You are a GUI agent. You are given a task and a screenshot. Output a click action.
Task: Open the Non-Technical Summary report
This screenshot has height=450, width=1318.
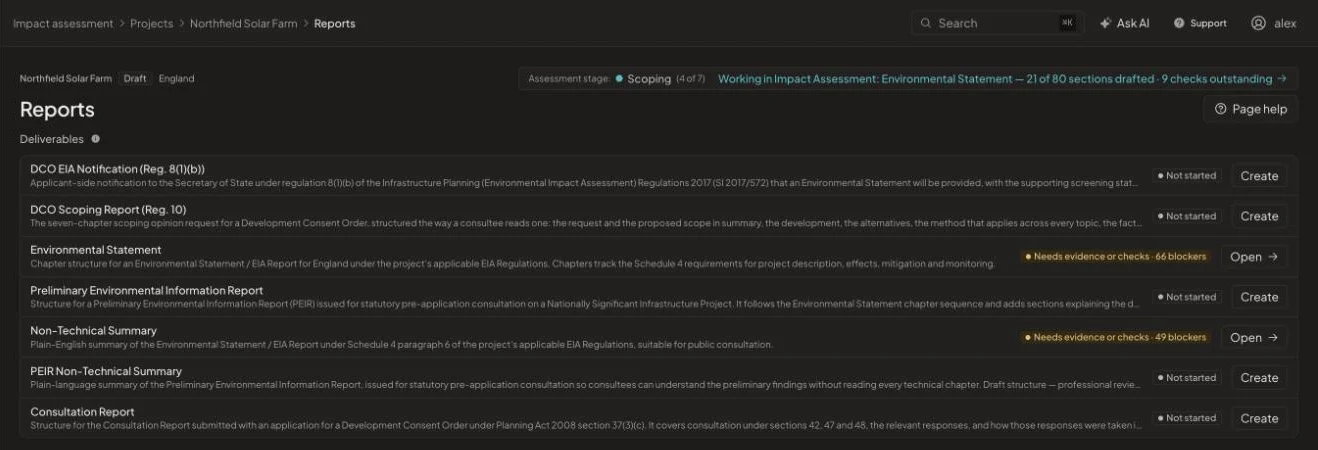tap(1254, 338)
